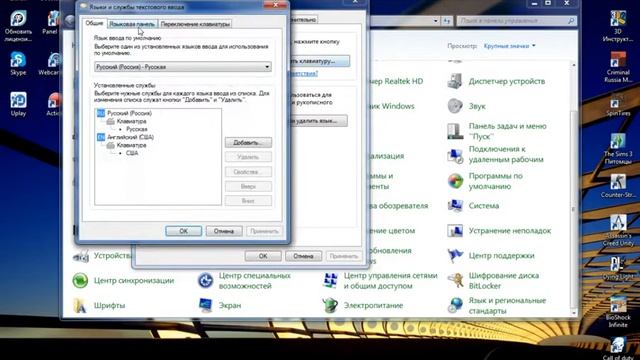Click the Добавить button
The height and width of the screenshot is (360, 640).
click(x=248, y=142)
